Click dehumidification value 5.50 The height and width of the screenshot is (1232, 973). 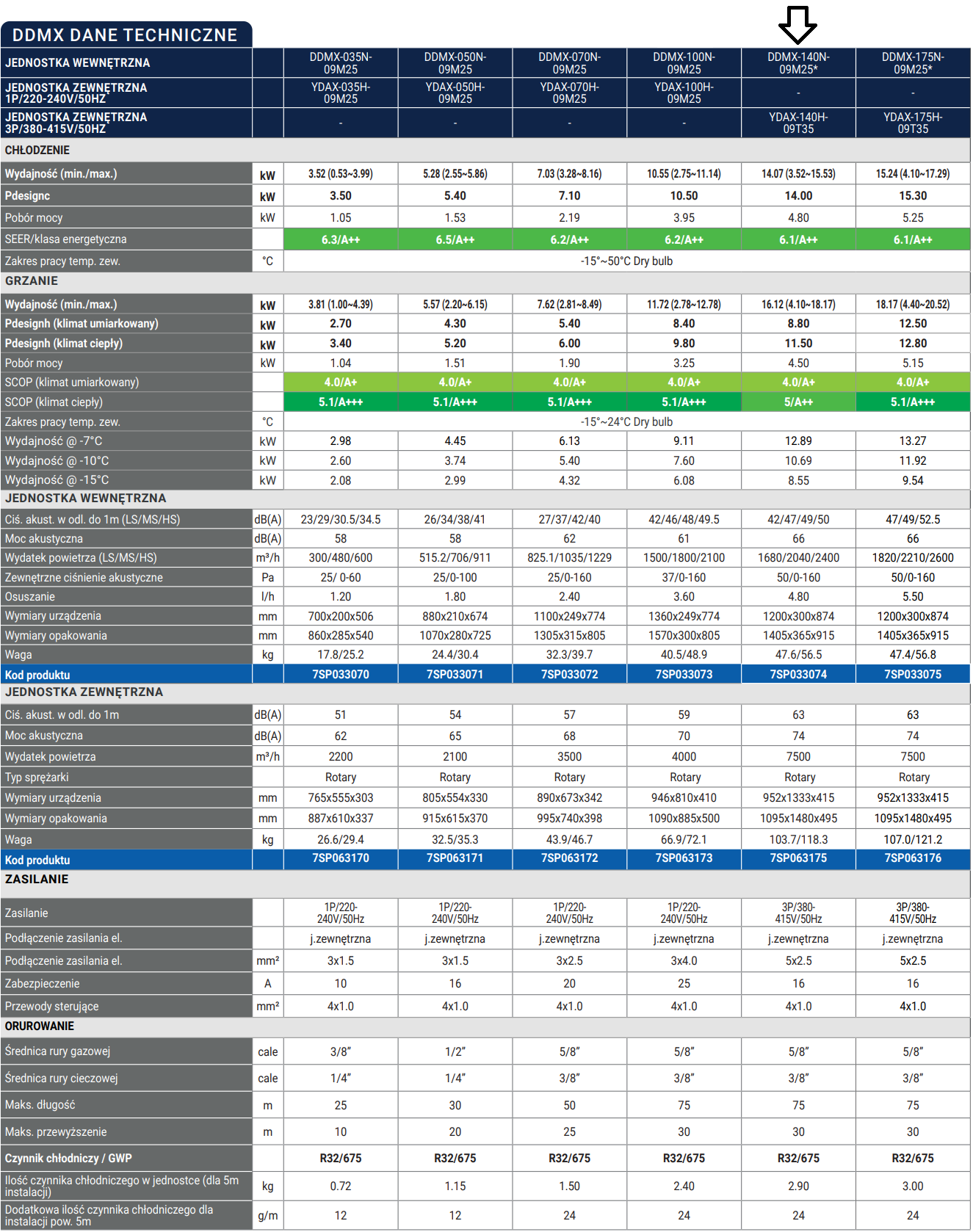[x=913, y=597]
